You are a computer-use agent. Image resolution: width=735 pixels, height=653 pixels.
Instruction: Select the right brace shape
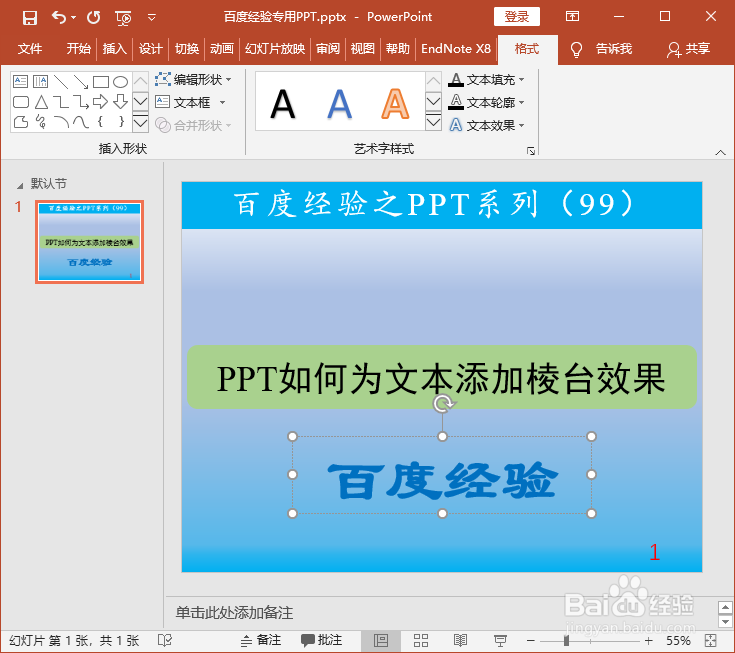coord(121,122)
